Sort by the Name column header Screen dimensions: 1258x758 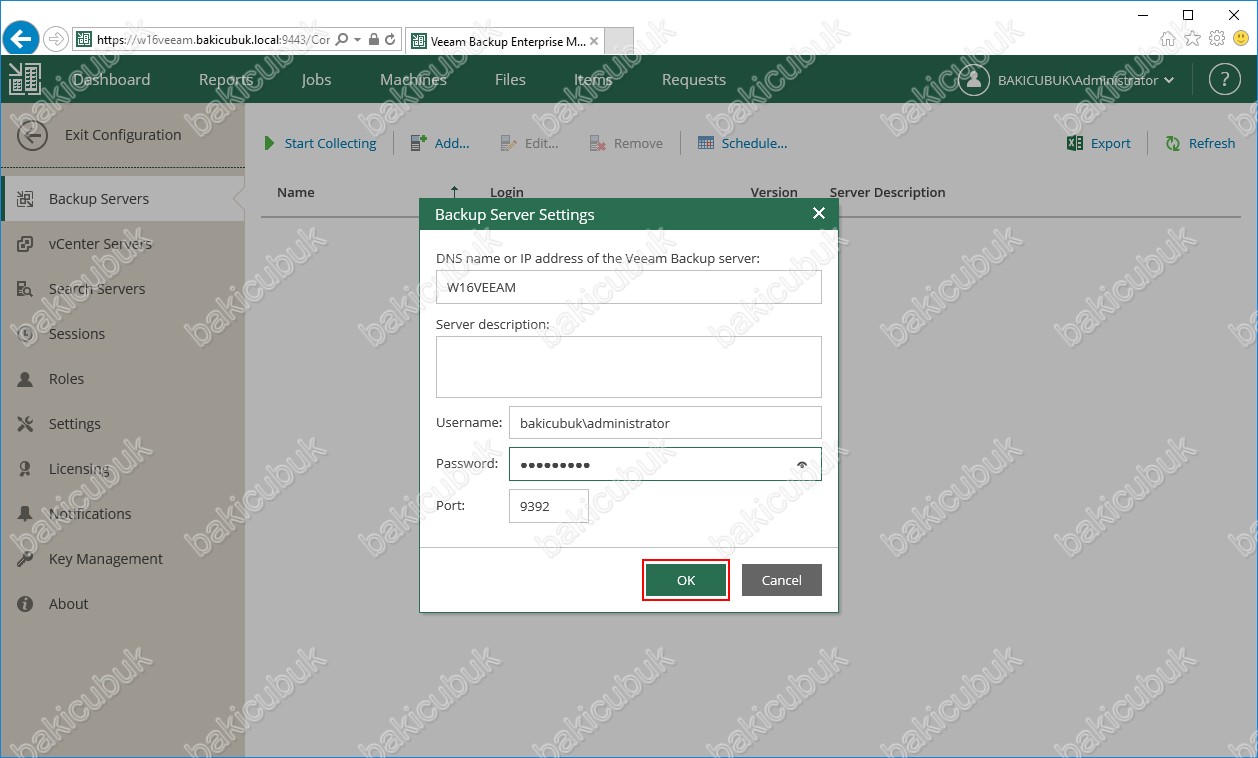point(296,192)
